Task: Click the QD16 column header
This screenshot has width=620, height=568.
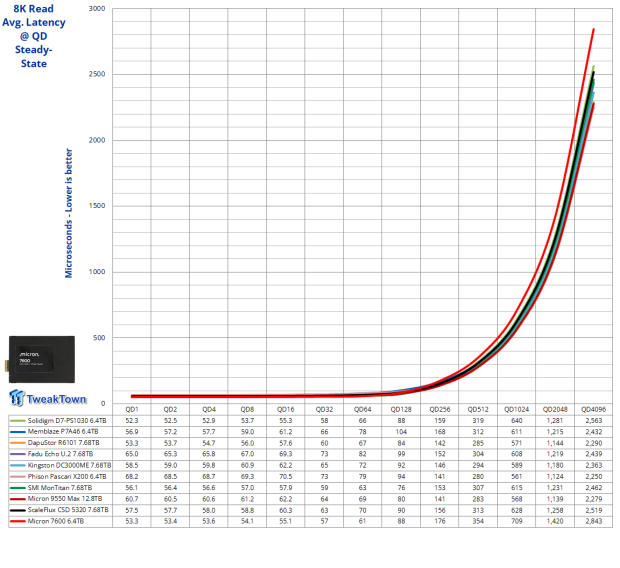Action: click(285, 409)
